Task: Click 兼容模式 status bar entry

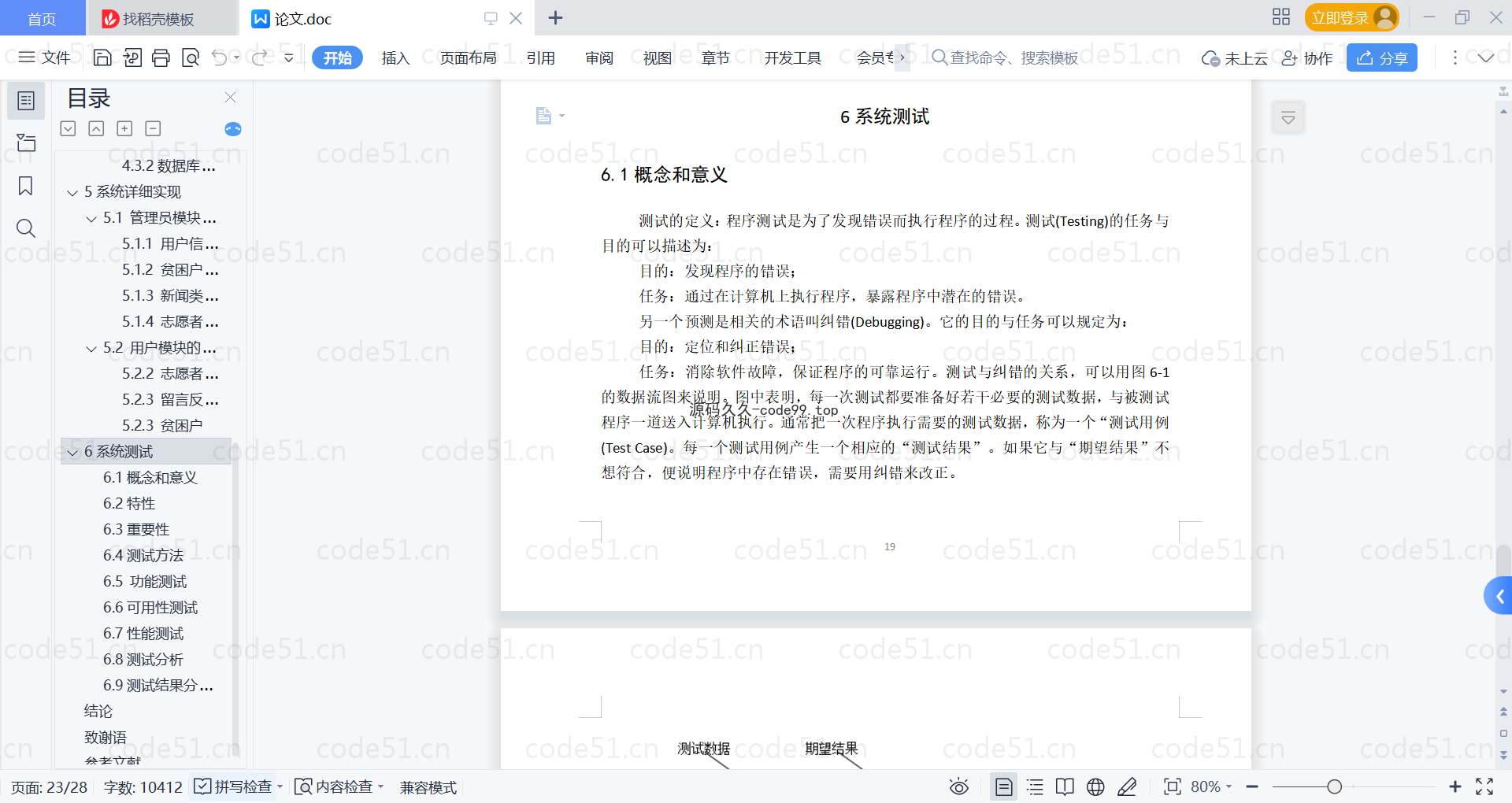Action: tap(428, 787)
